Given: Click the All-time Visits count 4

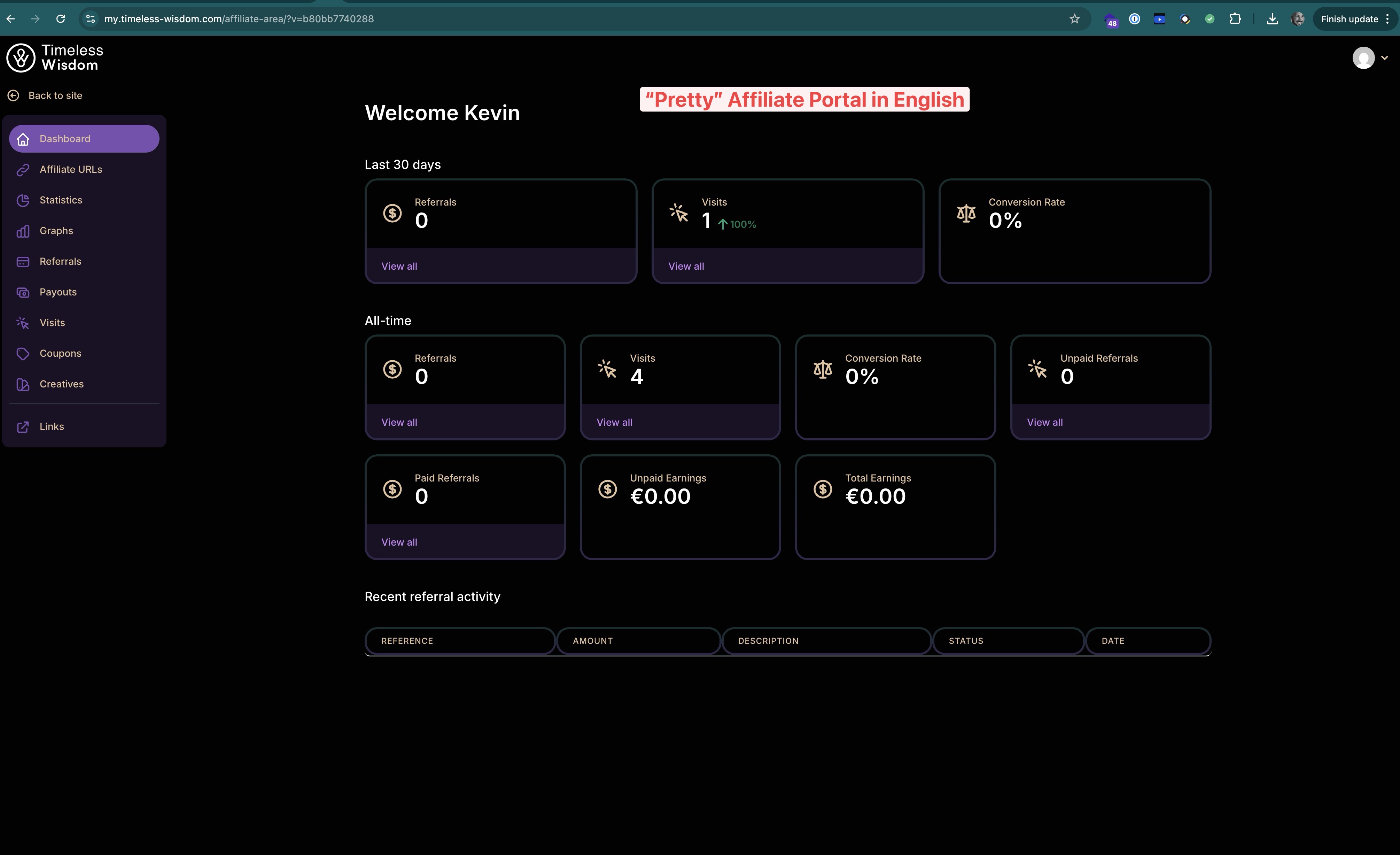Looking at the screenshot, I should (x=637, y=377).
